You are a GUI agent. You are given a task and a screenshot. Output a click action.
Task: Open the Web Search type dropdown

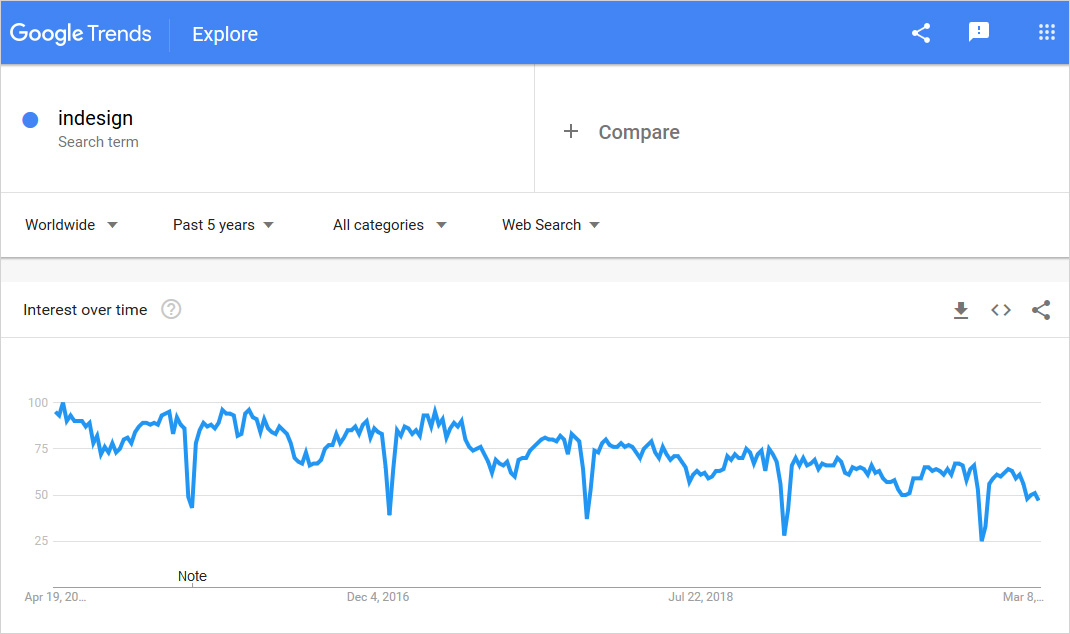pos(551,225)
